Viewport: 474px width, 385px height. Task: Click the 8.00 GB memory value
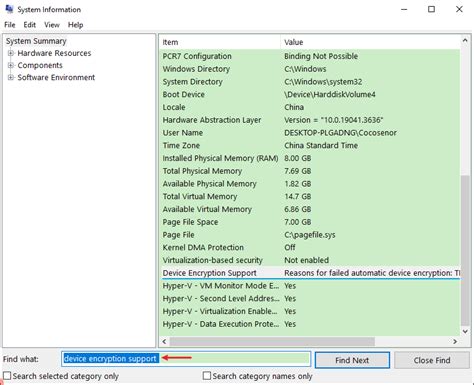click(298, 158)
